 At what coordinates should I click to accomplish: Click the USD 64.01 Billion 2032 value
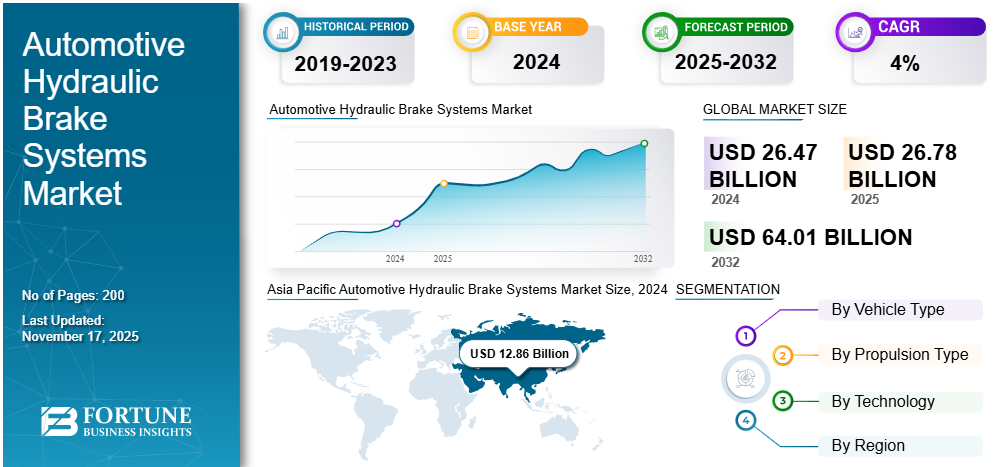[810, 238]
